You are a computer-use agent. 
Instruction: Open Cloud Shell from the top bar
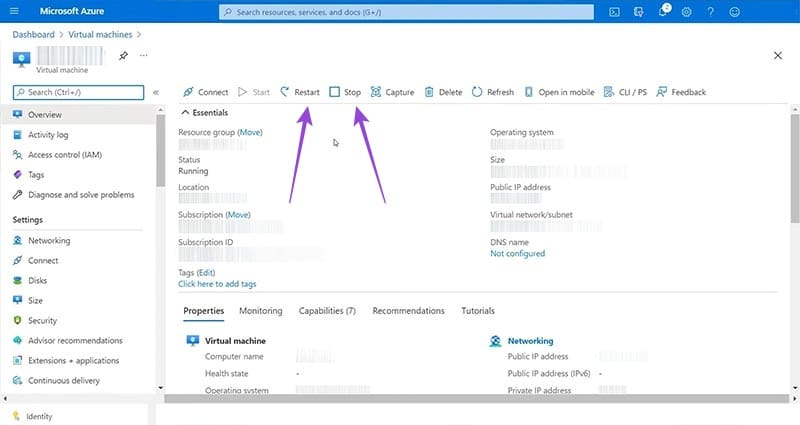614,11
